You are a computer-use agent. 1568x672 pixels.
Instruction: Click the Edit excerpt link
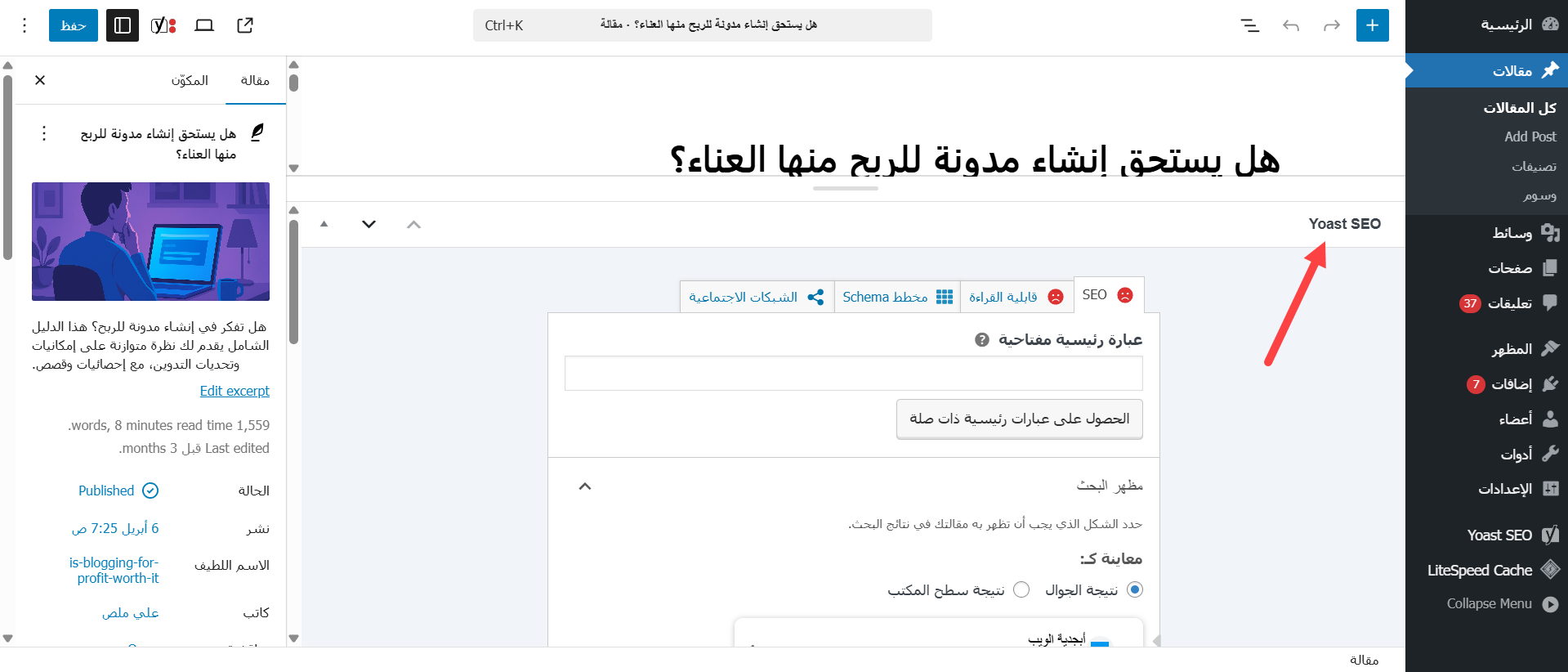235,391
